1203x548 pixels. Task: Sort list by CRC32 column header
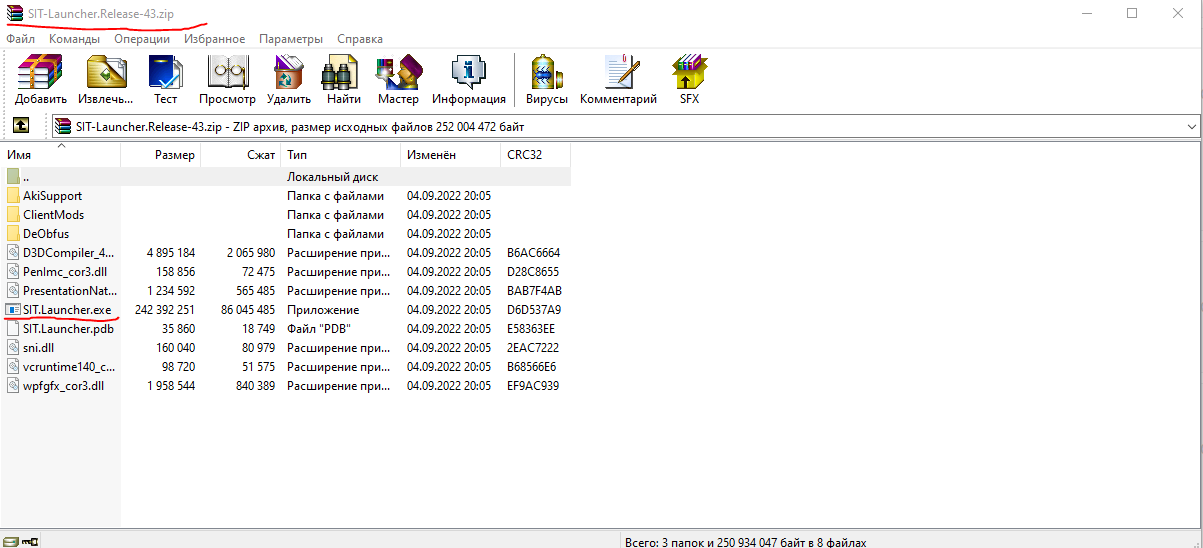coord(535,155)
